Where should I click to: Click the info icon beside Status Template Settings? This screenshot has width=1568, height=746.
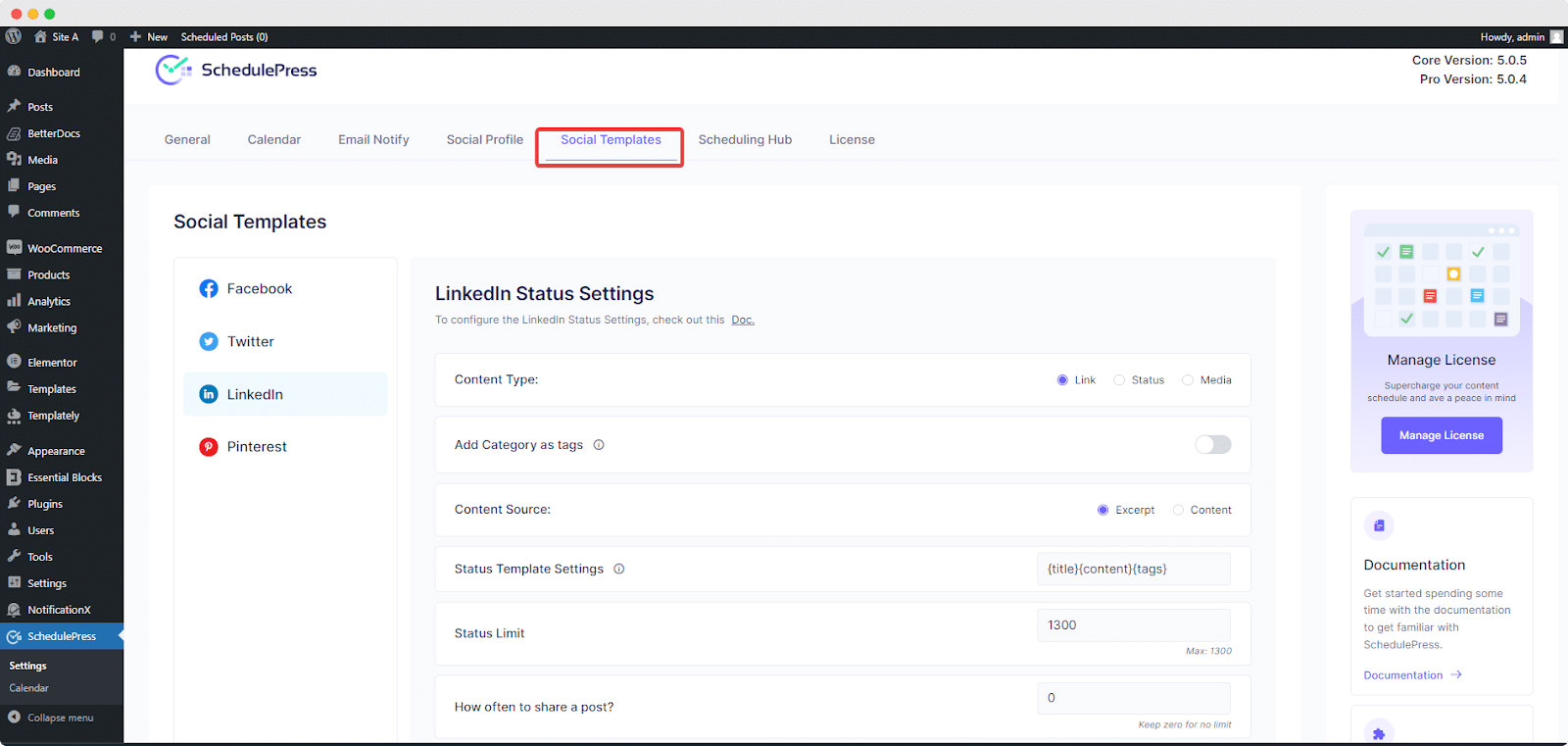point(619,569)
